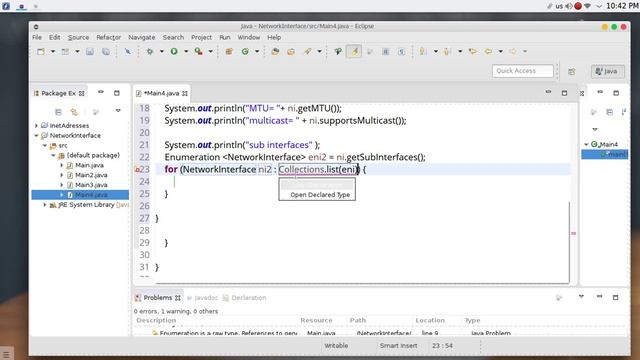The width and height of the screenshot is (640, 360).
Task: Toggle Show Whitespace Characters button
Action: click(x=402, y=51)
